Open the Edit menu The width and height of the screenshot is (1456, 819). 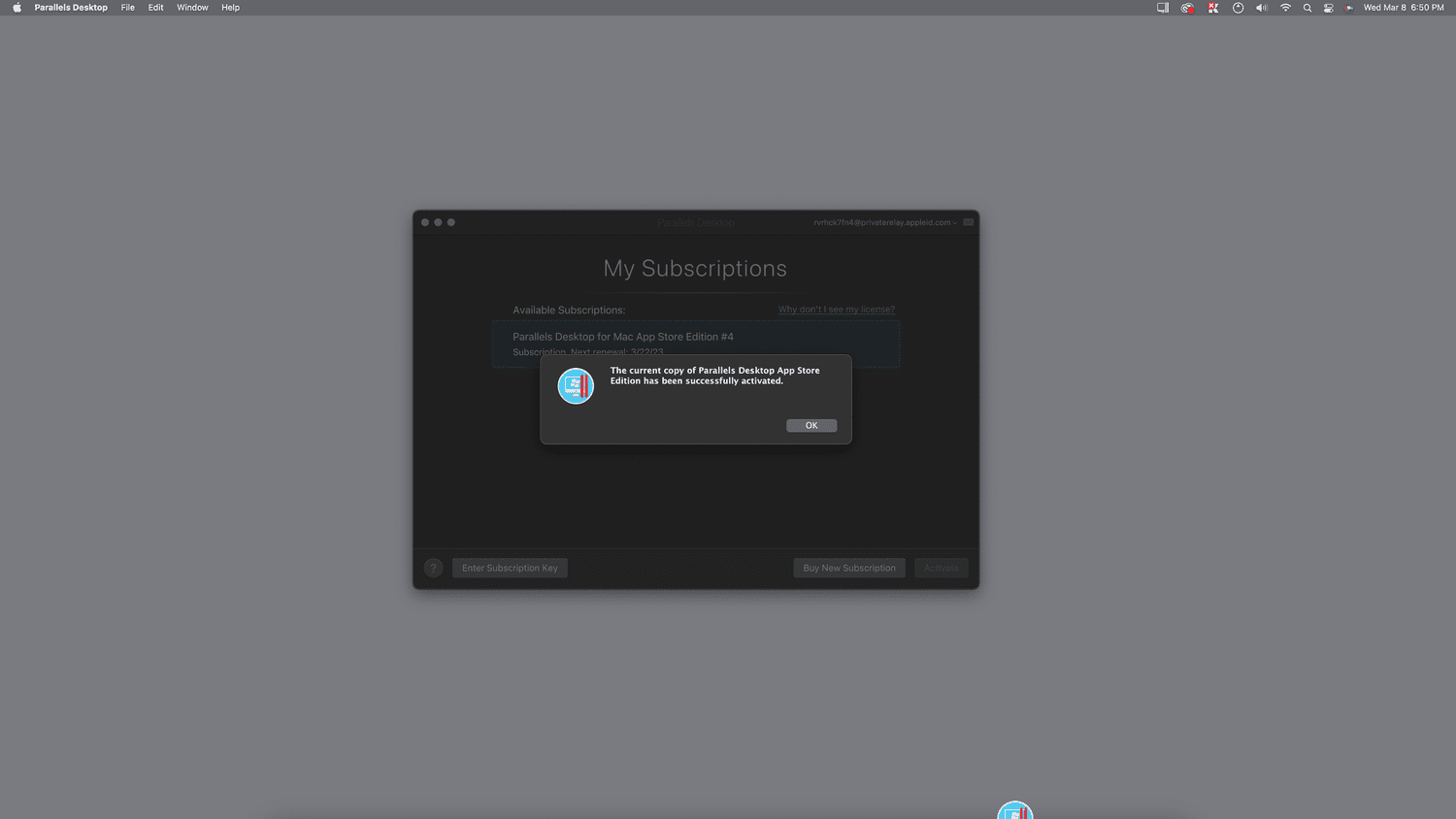155,8
